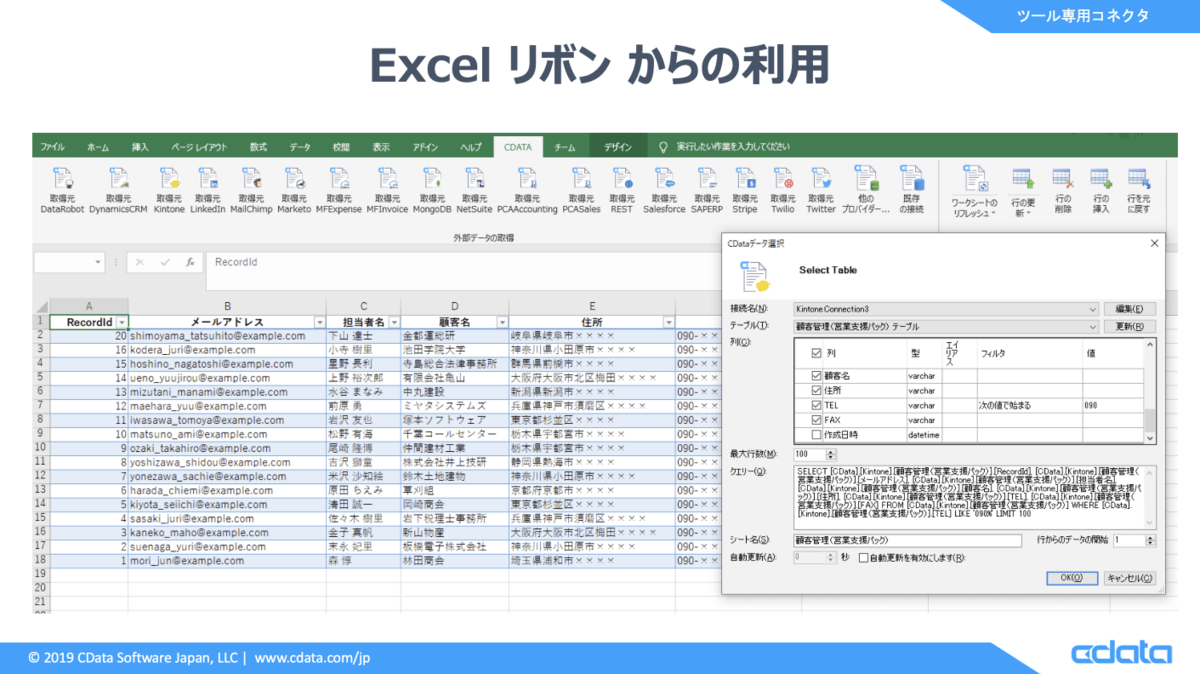Select cell shimoyama_tatsuhito@example.com

227,336
